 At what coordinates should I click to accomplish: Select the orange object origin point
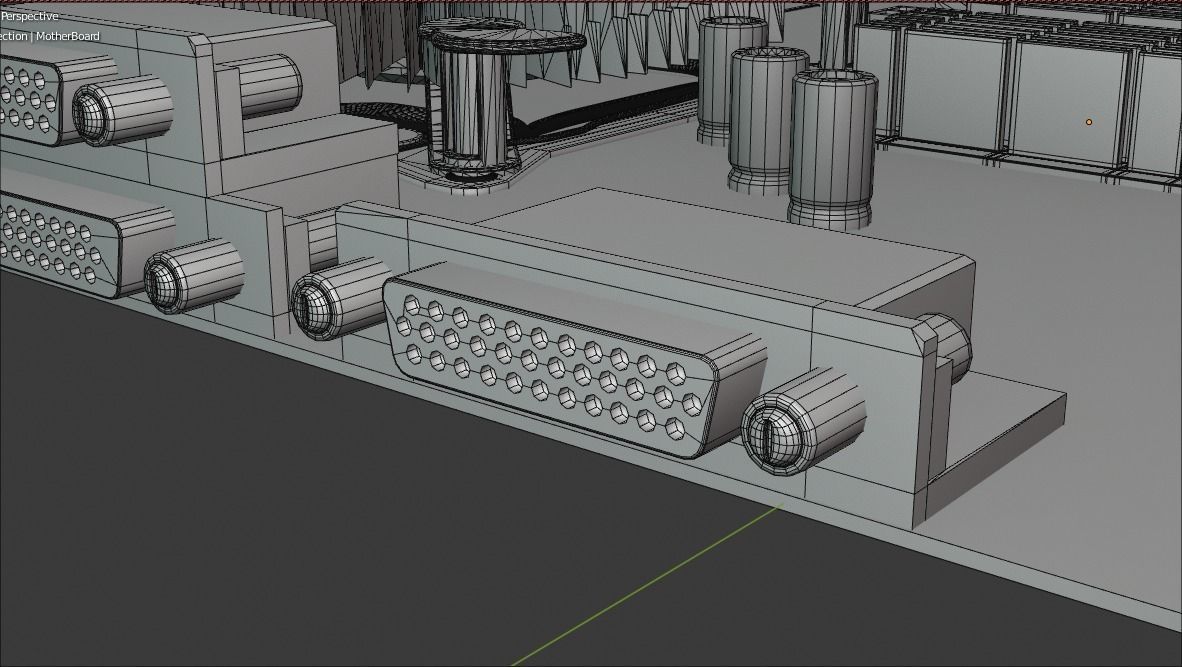pos(1089,121)
